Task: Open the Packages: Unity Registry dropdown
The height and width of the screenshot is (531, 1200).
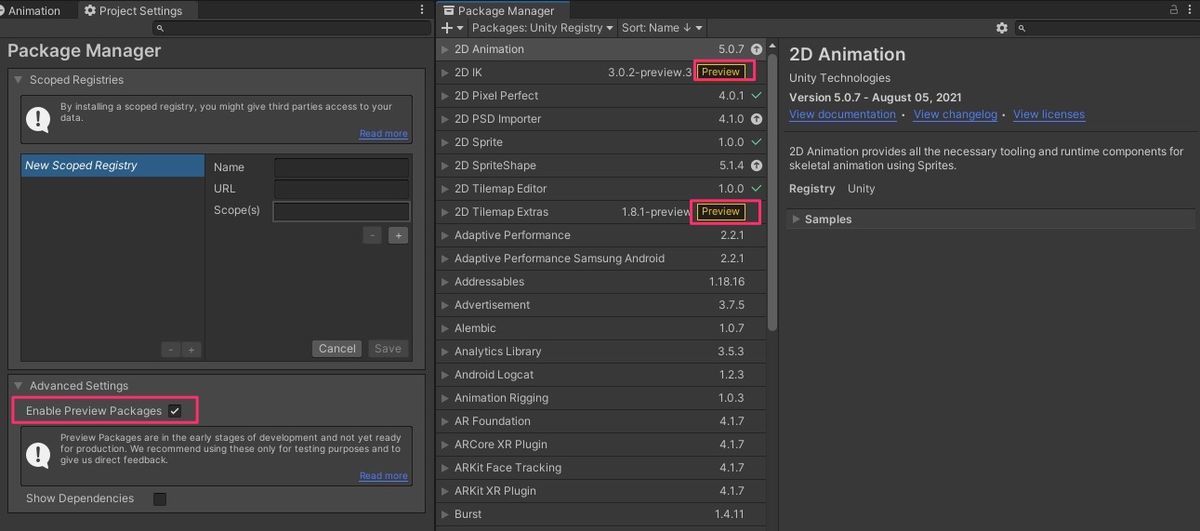Action: click(542, 28)
